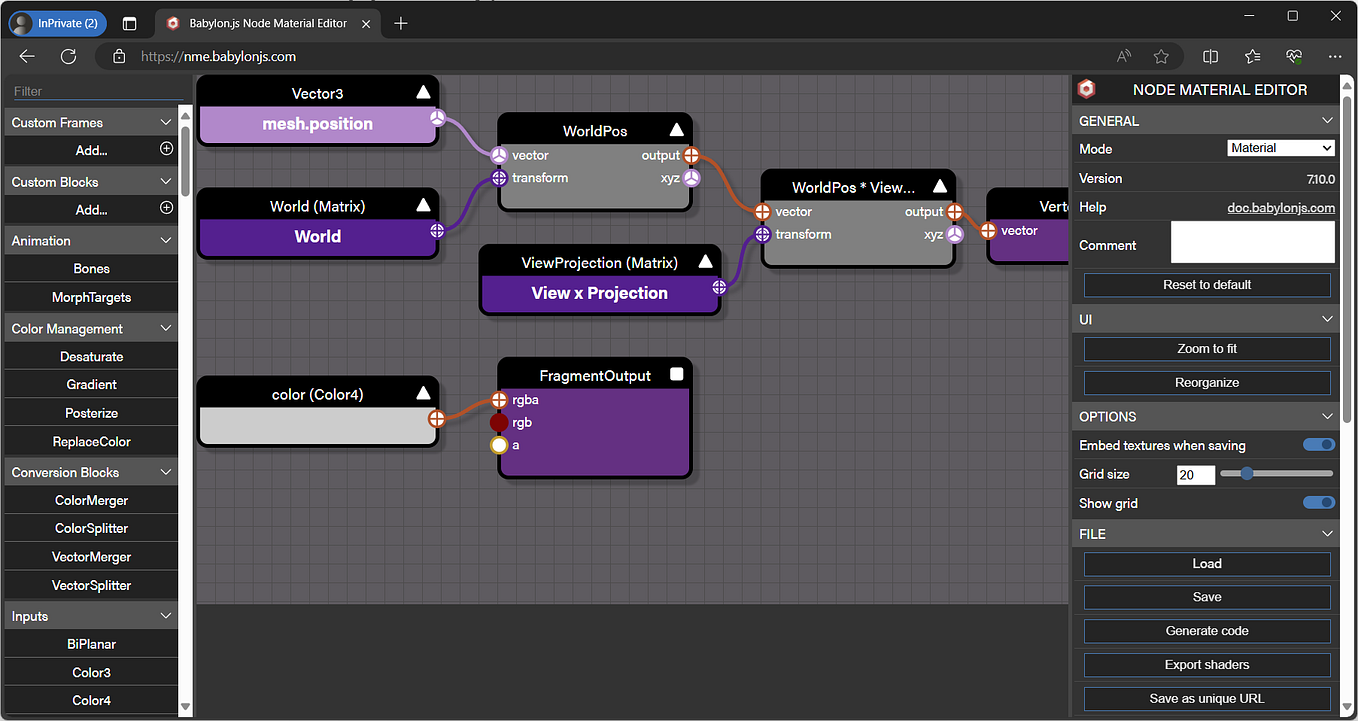Disable the Show grid toggle
This screenshot has width=1358, height=721.
point(1318,503)
